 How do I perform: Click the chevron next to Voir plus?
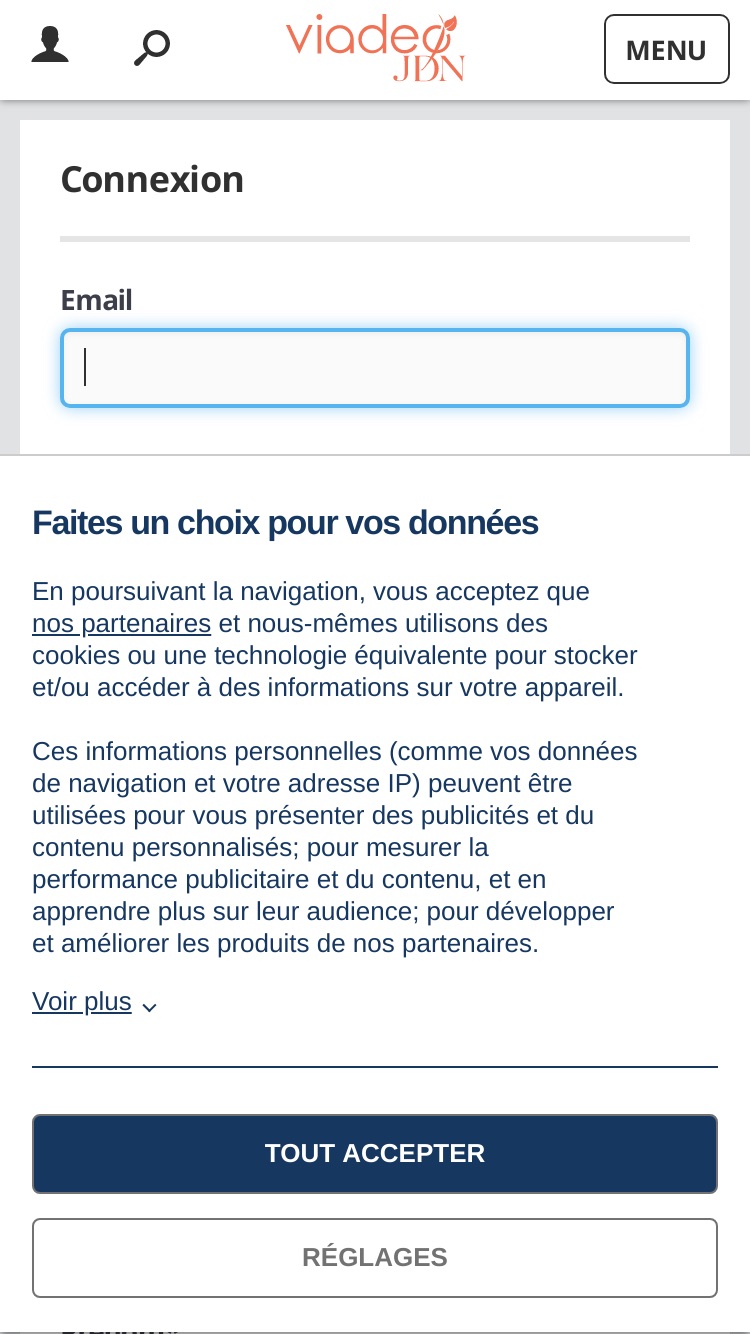pyautogui.click(x=149, y=1007)
